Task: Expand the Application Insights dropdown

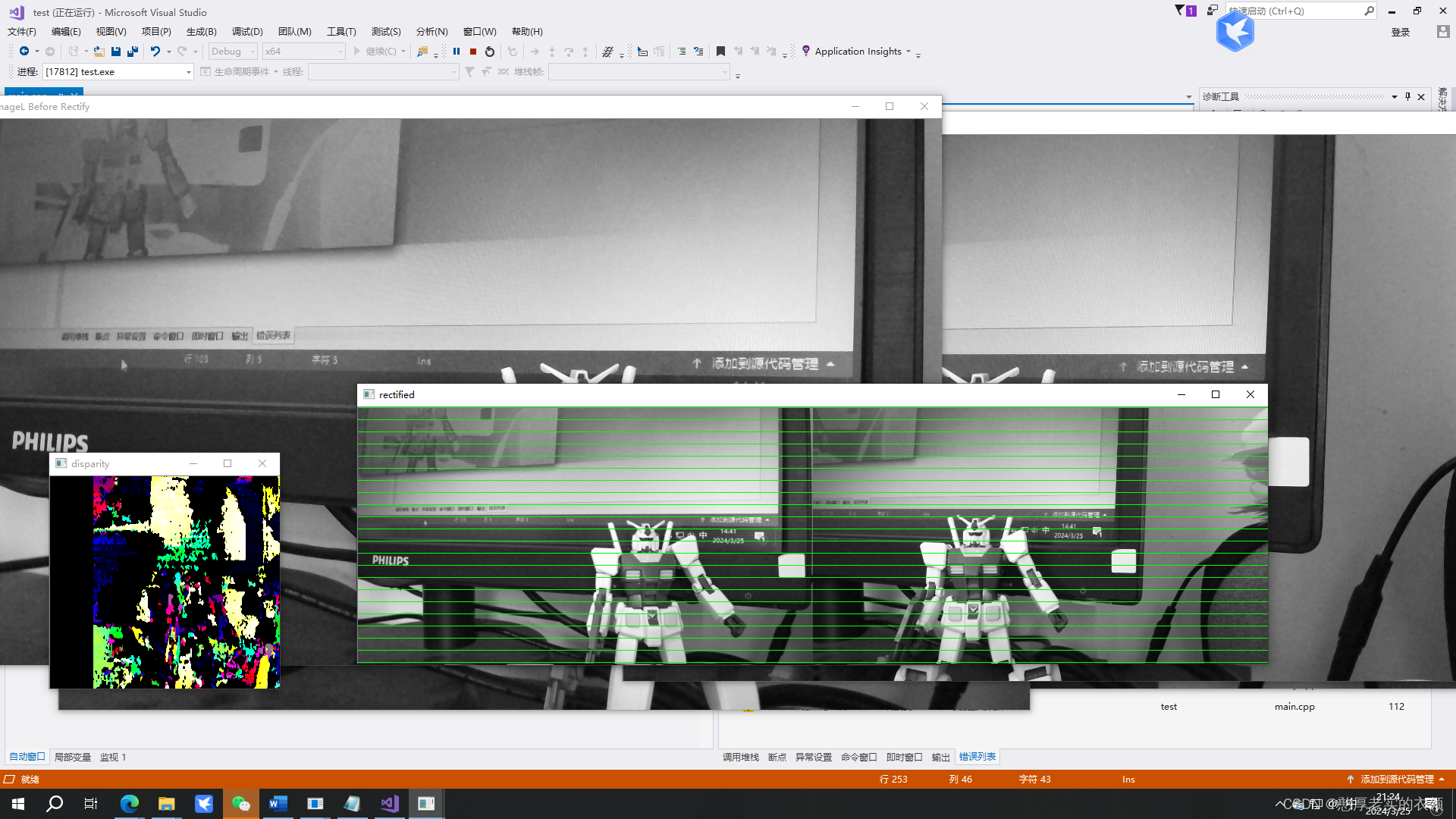Action: pos(908,52)
